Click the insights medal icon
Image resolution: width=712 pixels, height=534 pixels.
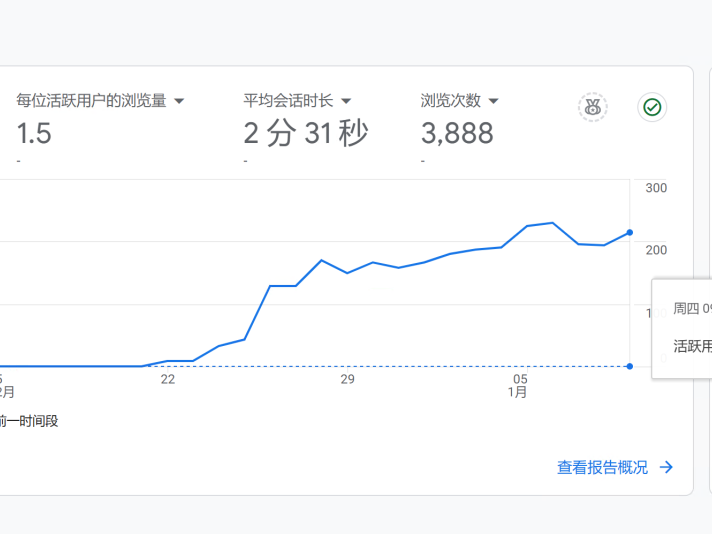(x=593, y=107)
